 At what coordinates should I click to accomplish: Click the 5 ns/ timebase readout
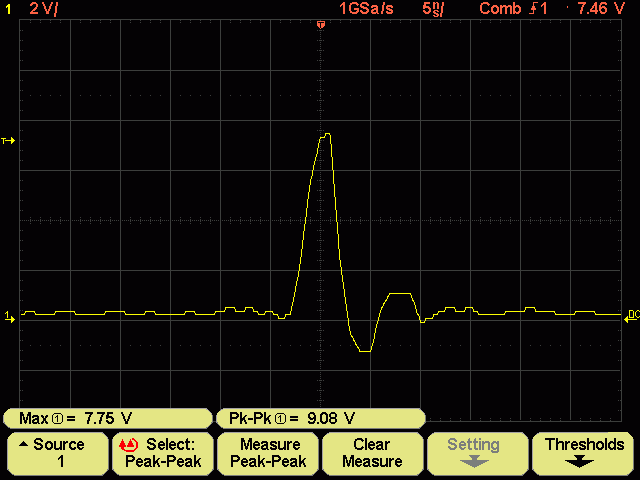pyautogui.click(x=433, y=9)
